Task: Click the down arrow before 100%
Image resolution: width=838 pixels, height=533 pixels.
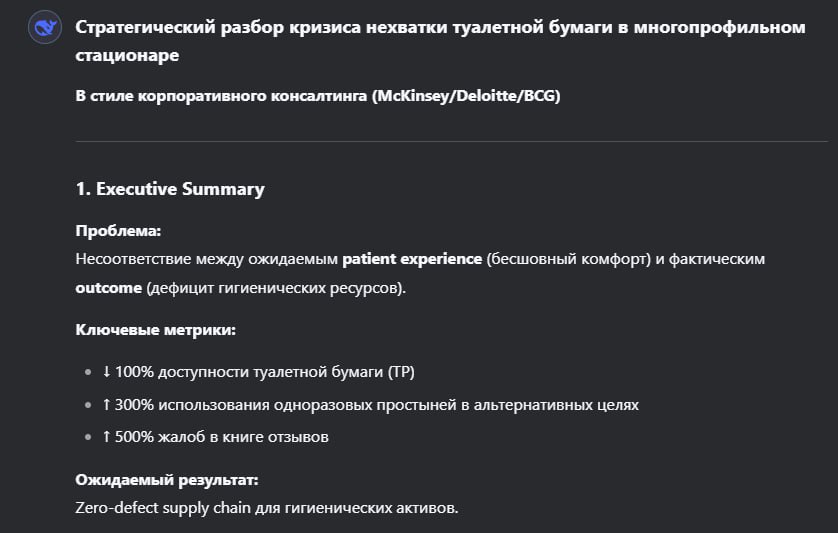Action: [x=106, y=372]
